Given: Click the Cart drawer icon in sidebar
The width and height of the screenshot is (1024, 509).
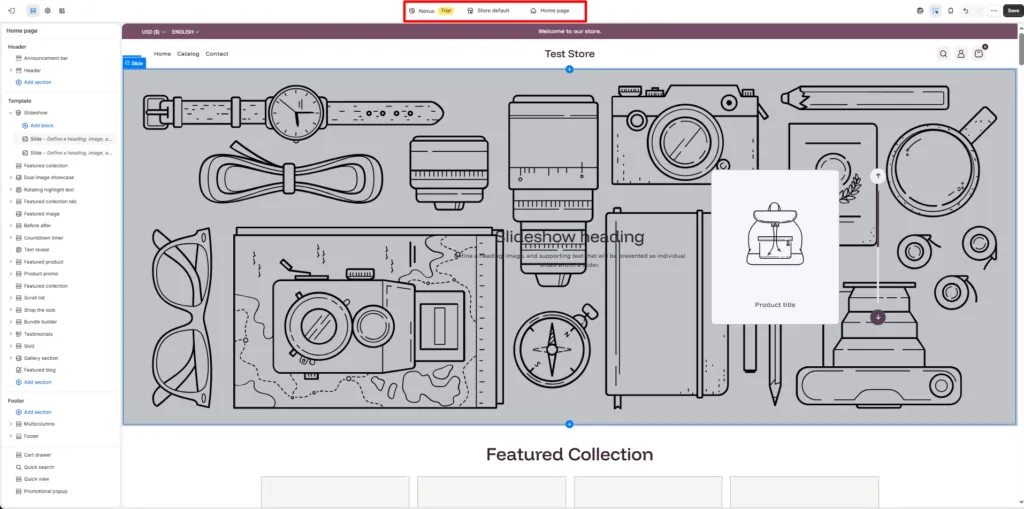Looking at the screenshot, I should (x=19, y=455).
